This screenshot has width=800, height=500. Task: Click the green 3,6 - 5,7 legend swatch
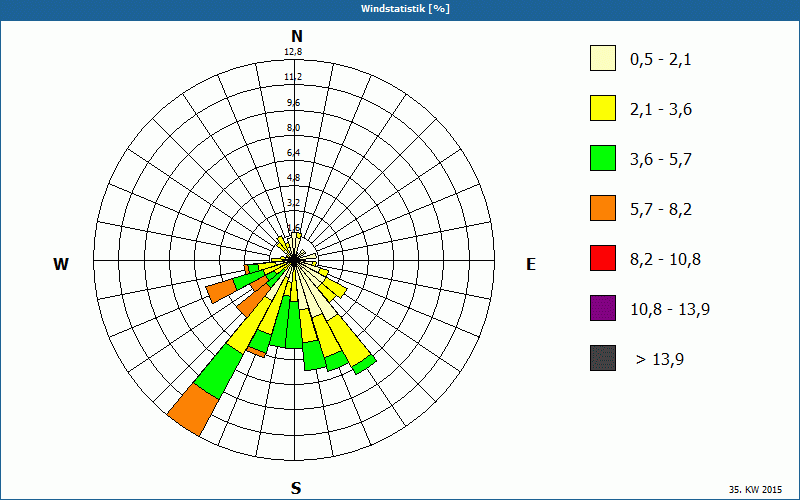point(603,158)
